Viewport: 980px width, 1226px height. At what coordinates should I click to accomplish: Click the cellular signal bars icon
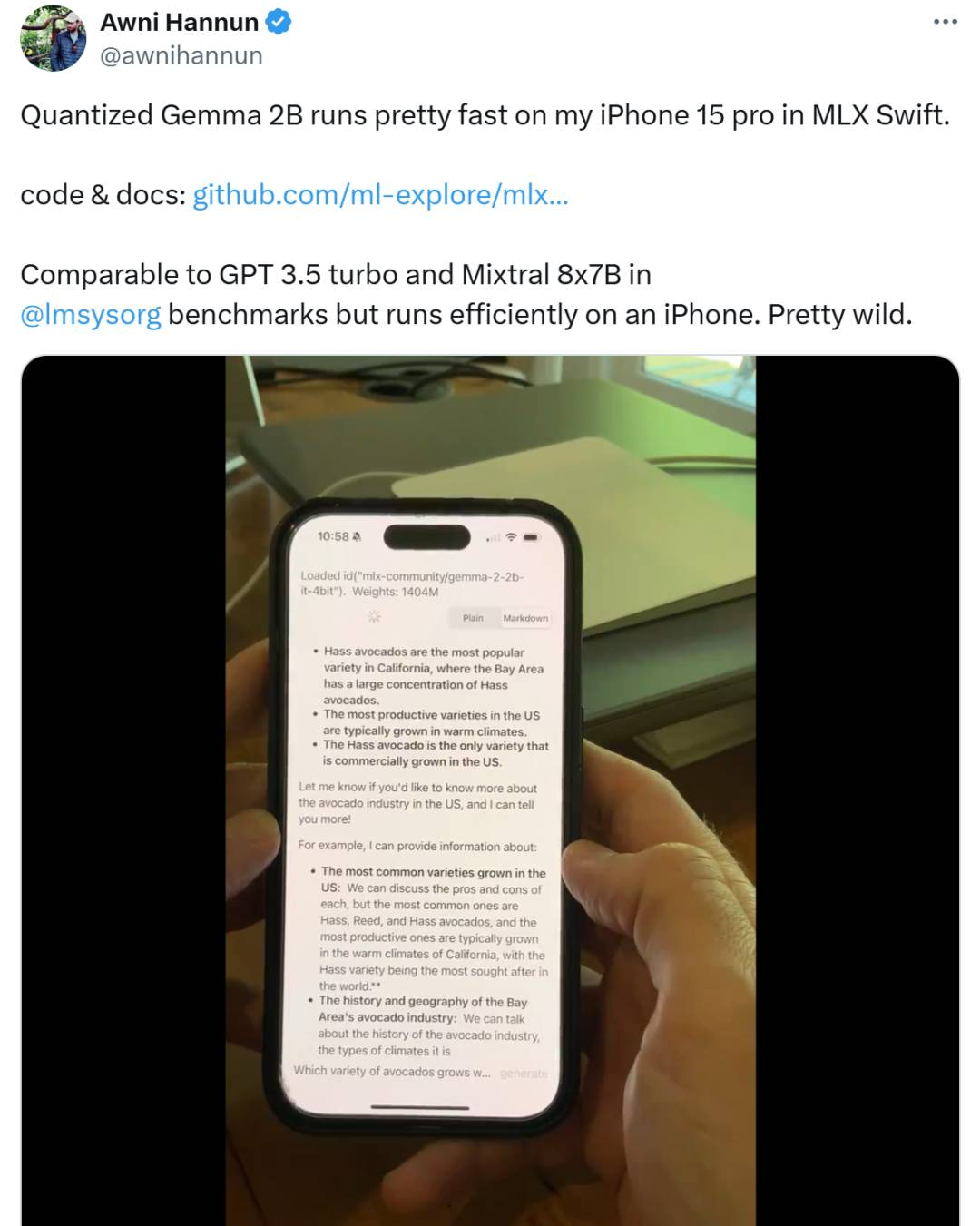pyautogui.click(x=493, y=537)
